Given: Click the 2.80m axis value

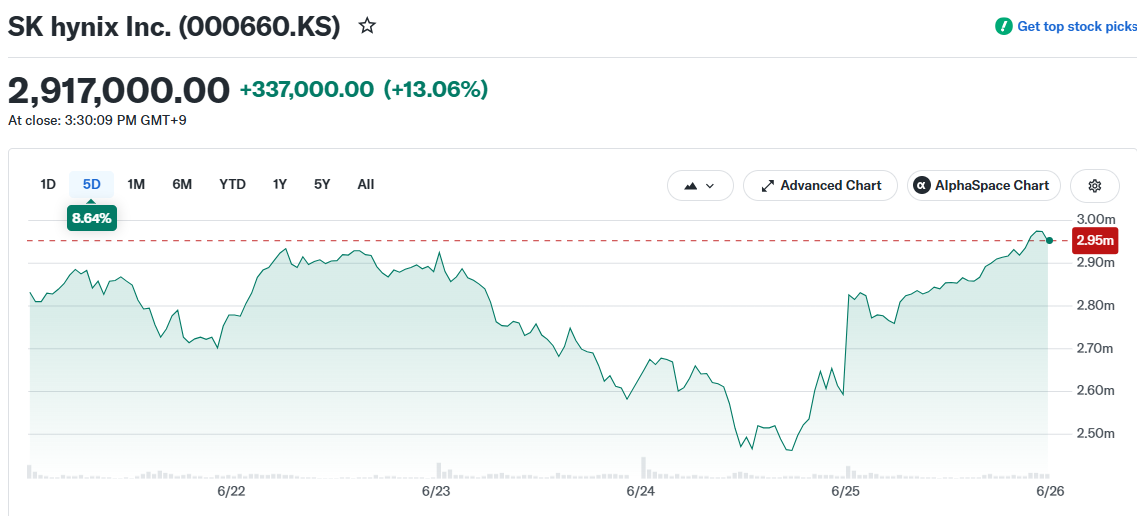Looking at the screenshot, I should coord(1095,305).
